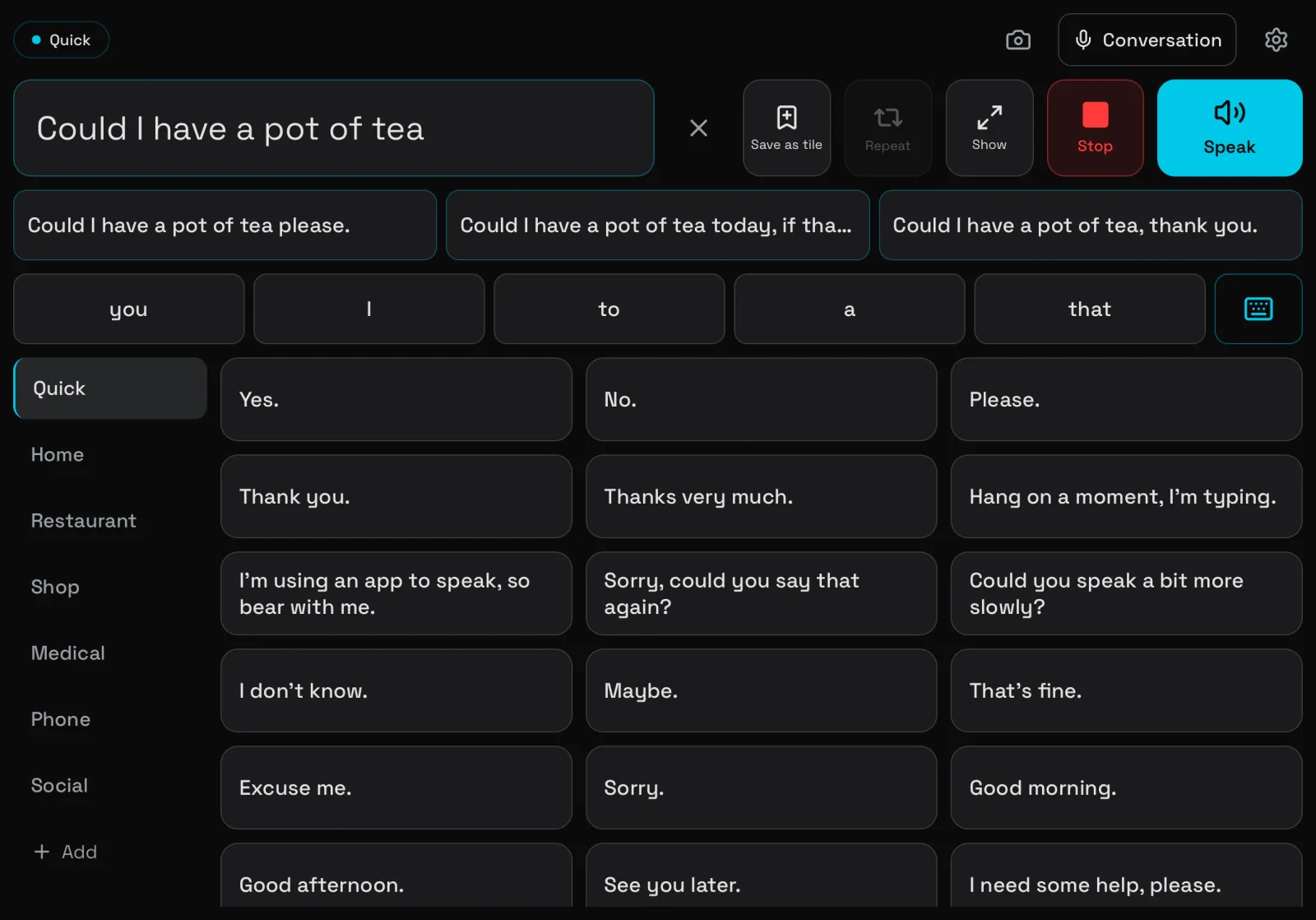Click the Quick status pill at top left
The height and width of the screenshot is (920, 1316).
click(x=61, y=39)
